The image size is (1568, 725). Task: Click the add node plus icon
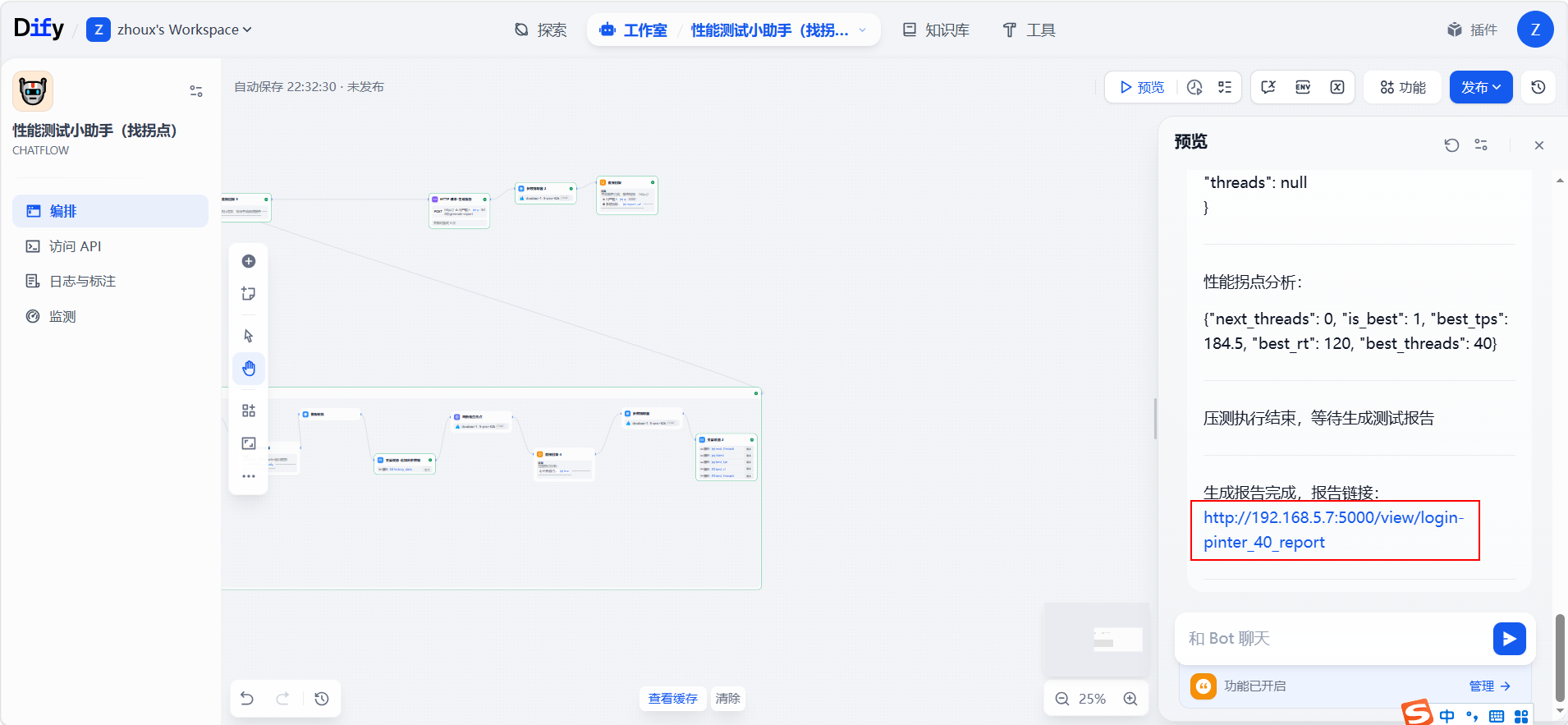(x=249, y=261)
